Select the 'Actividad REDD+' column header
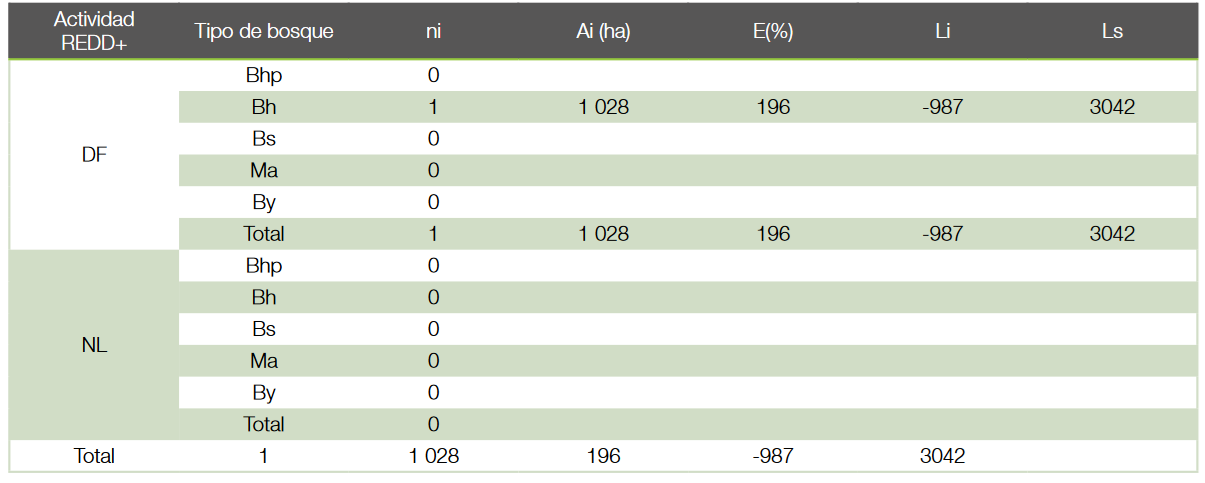This screenshot has height=483, width=1205. (94, 31)
